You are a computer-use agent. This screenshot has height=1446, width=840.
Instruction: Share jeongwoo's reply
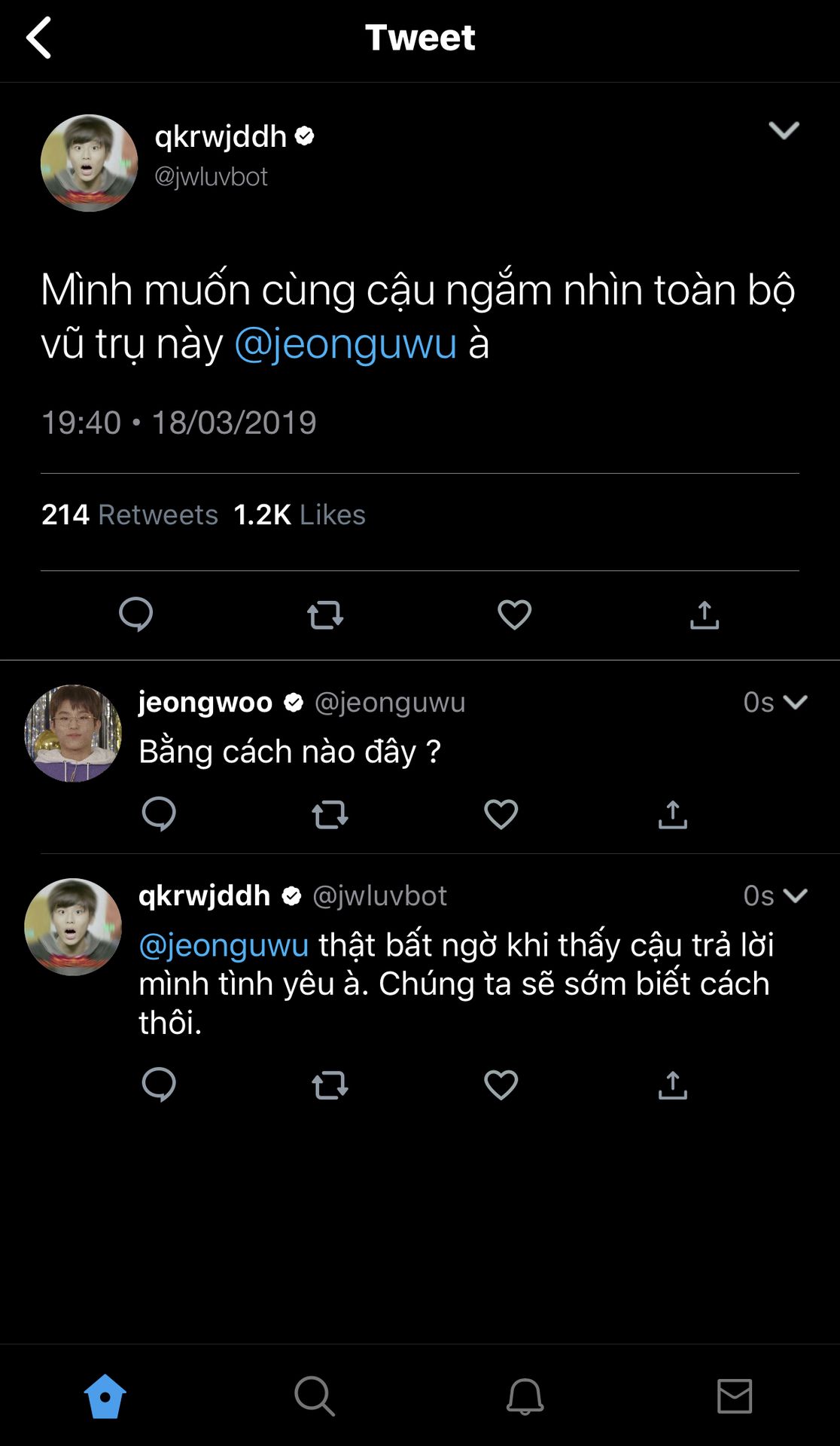pyautogui.click(x=673, y=814)
